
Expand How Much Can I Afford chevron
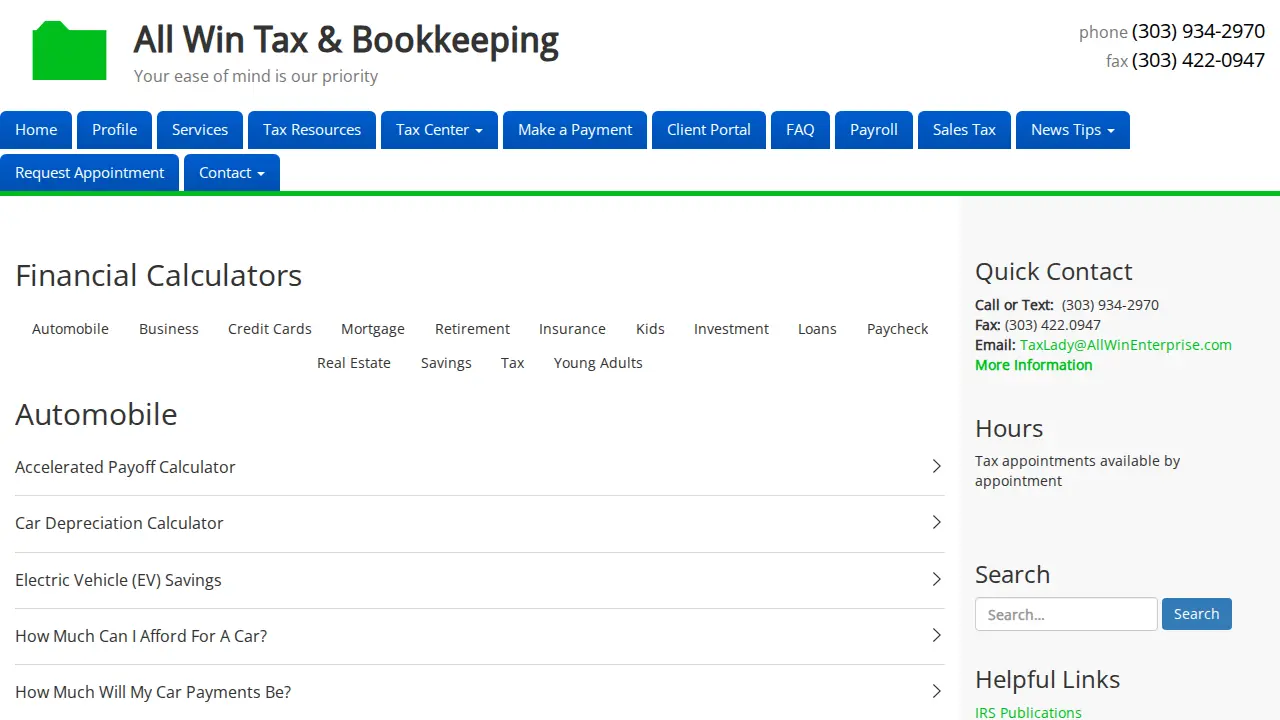coord(937,635)
